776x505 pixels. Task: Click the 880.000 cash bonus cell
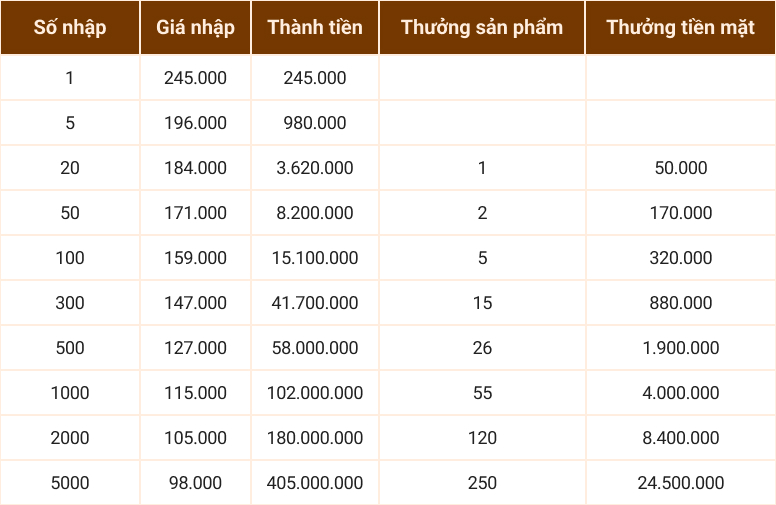point(680,303)
